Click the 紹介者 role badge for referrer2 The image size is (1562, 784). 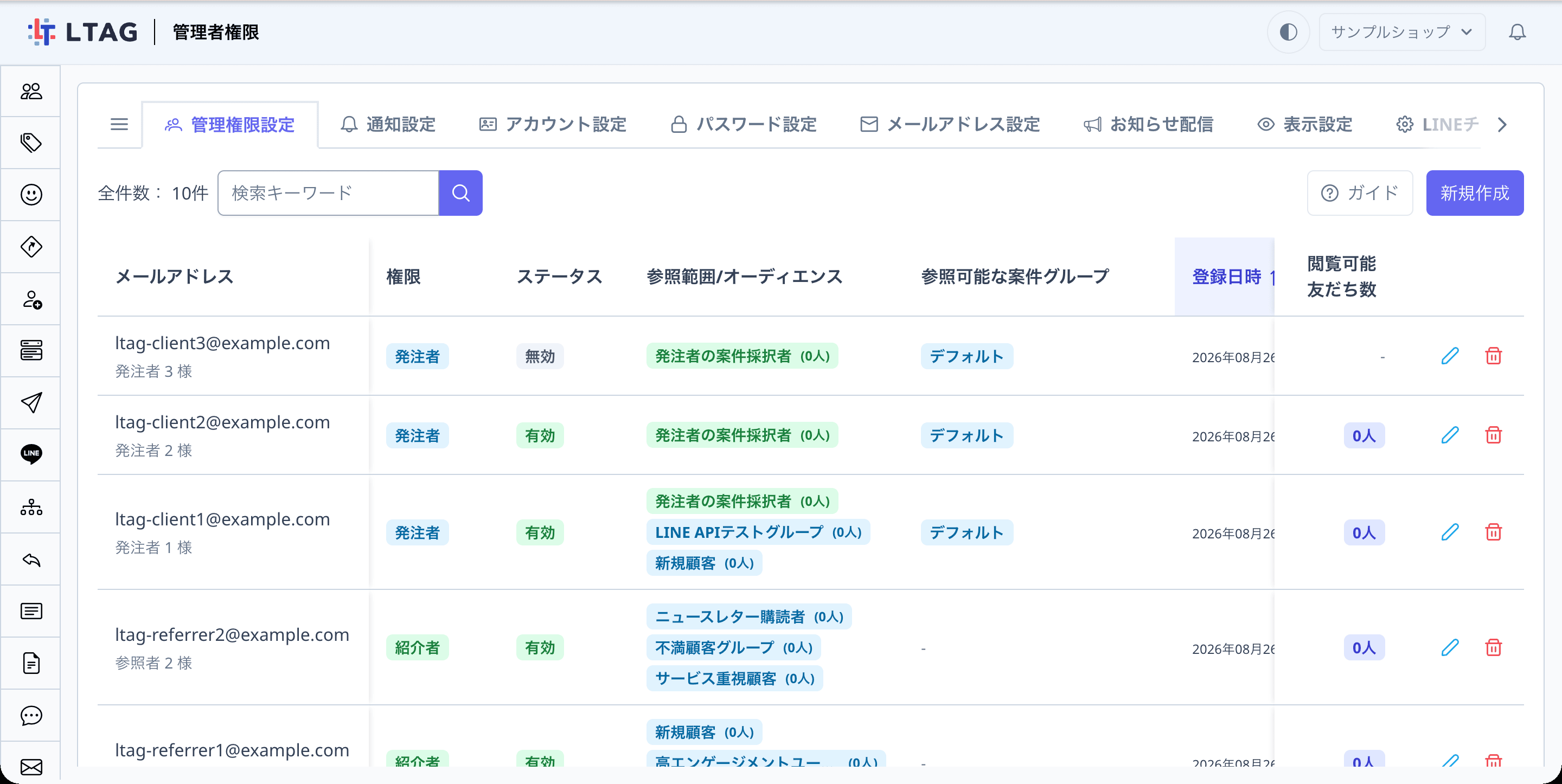pyautogui.click(x=417, y=647)
